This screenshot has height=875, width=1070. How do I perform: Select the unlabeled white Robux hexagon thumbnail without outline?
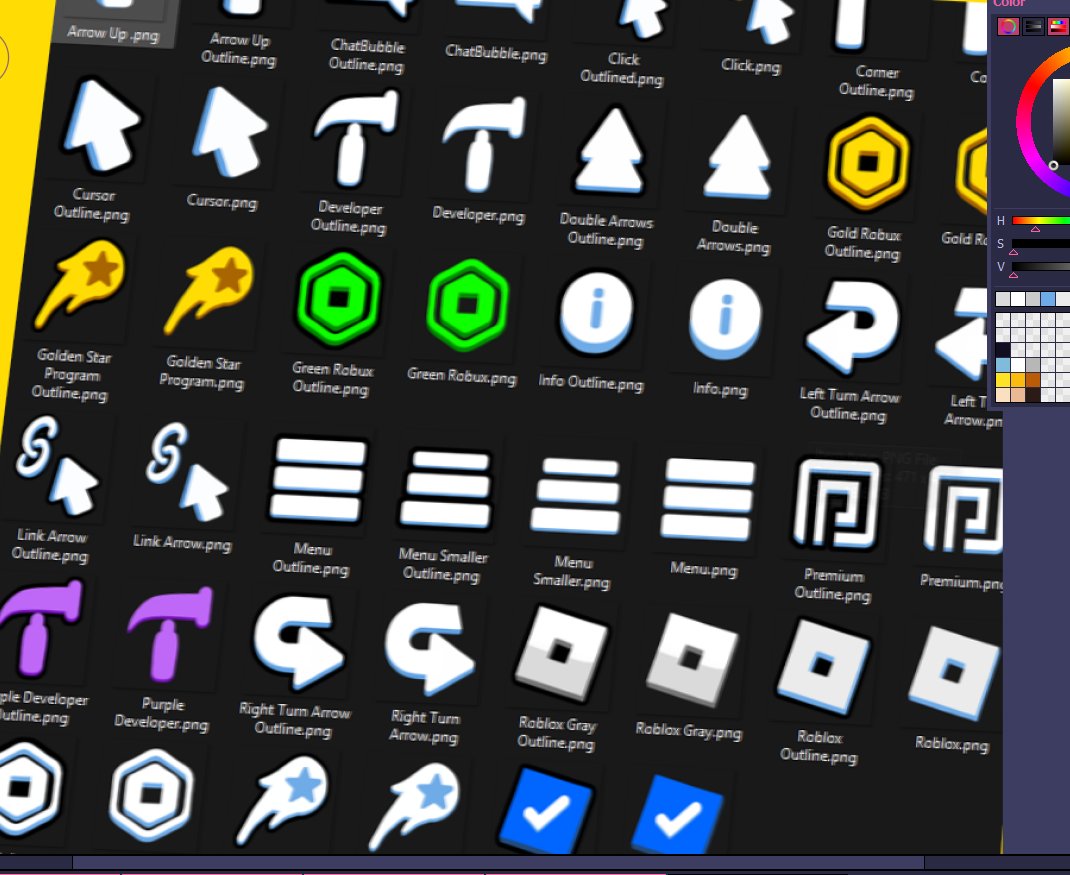click(x=151, y=794)
